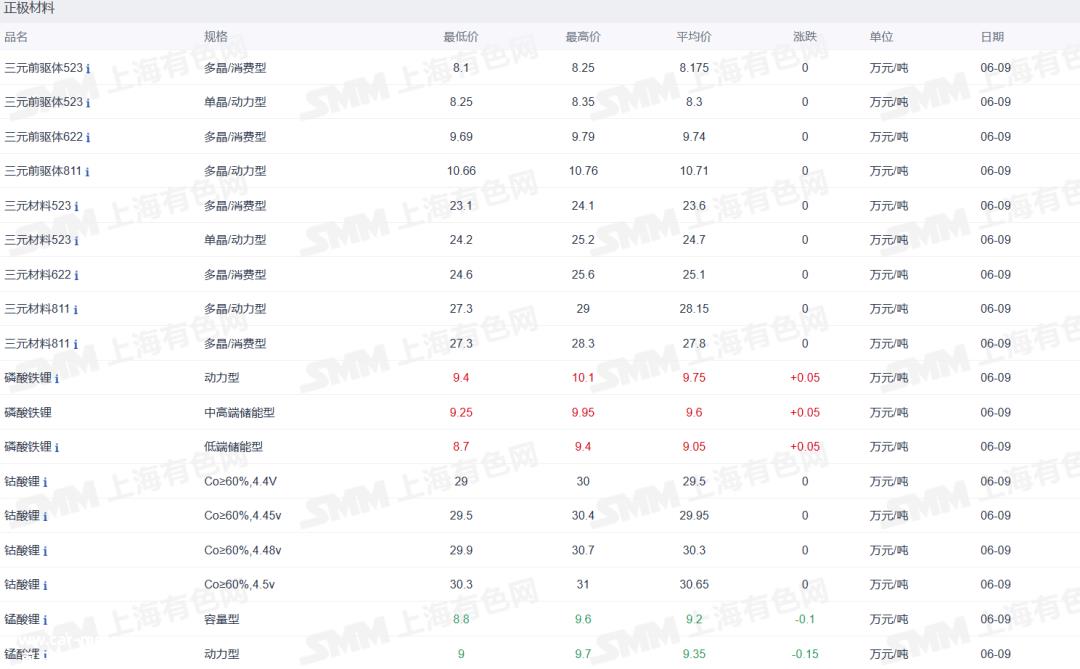Select green average price 9.35 cell

(x=694, y=653)
